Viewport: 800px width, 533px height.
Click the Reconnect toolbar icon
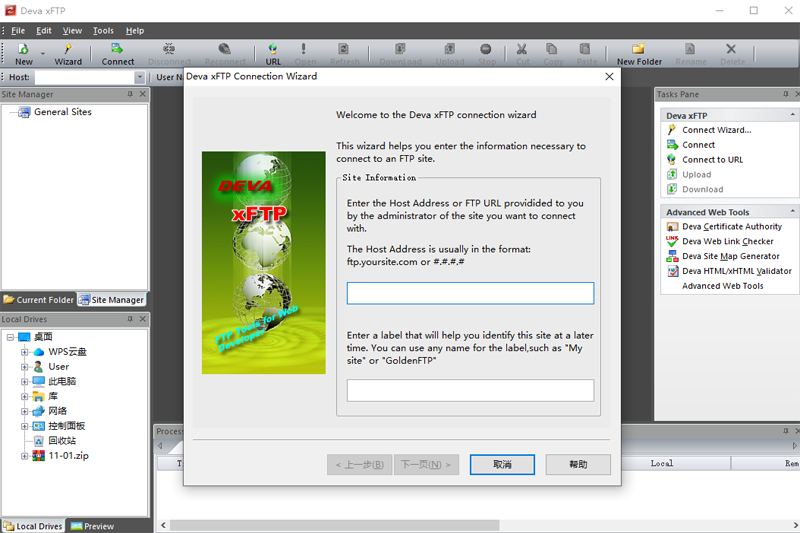[x=224, y=54]
